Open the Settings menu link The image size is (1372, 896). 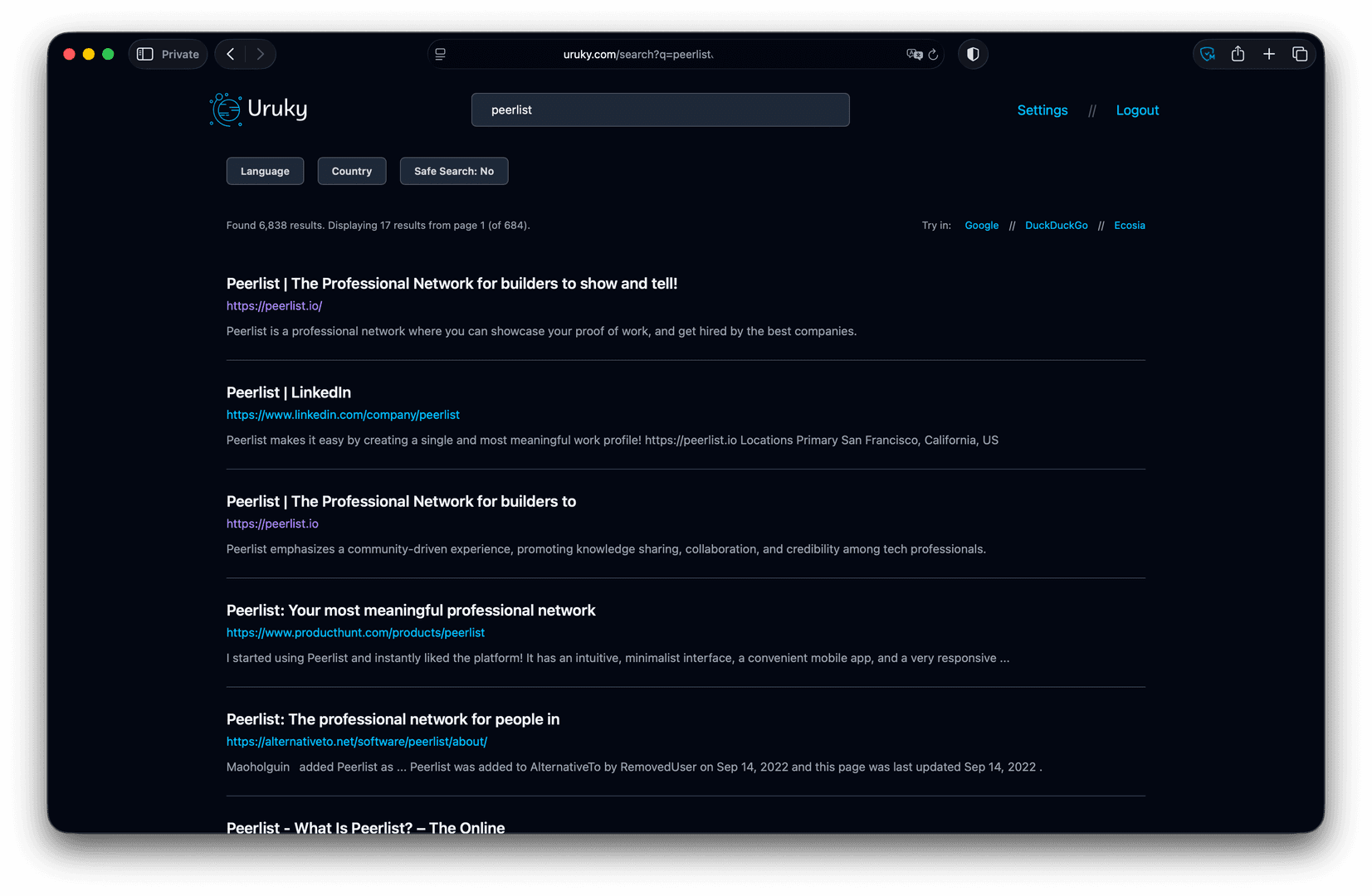coord(1042,110)
